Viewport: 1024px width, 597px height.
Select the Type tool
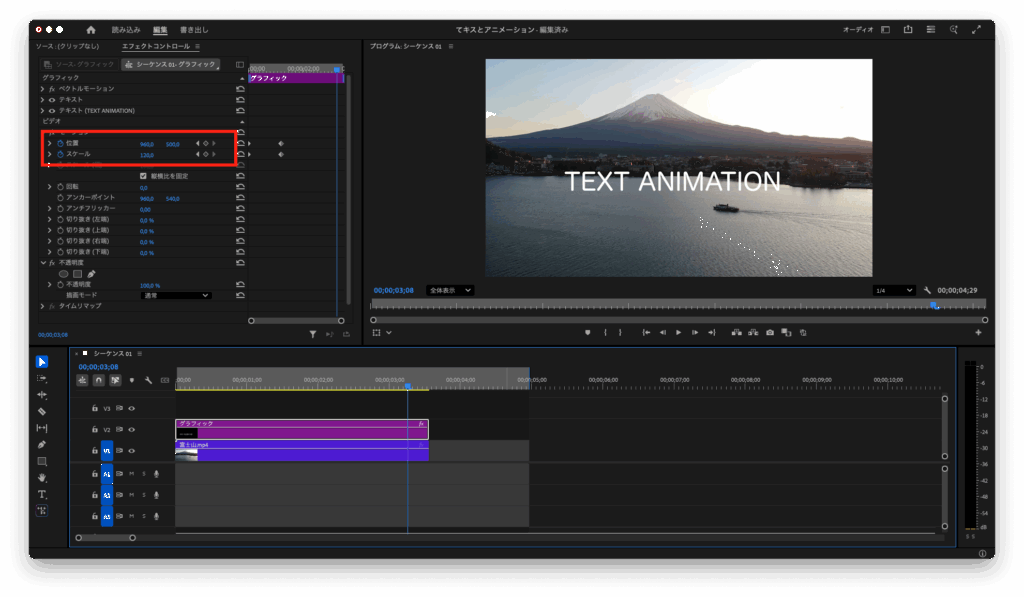click(42, 494)
